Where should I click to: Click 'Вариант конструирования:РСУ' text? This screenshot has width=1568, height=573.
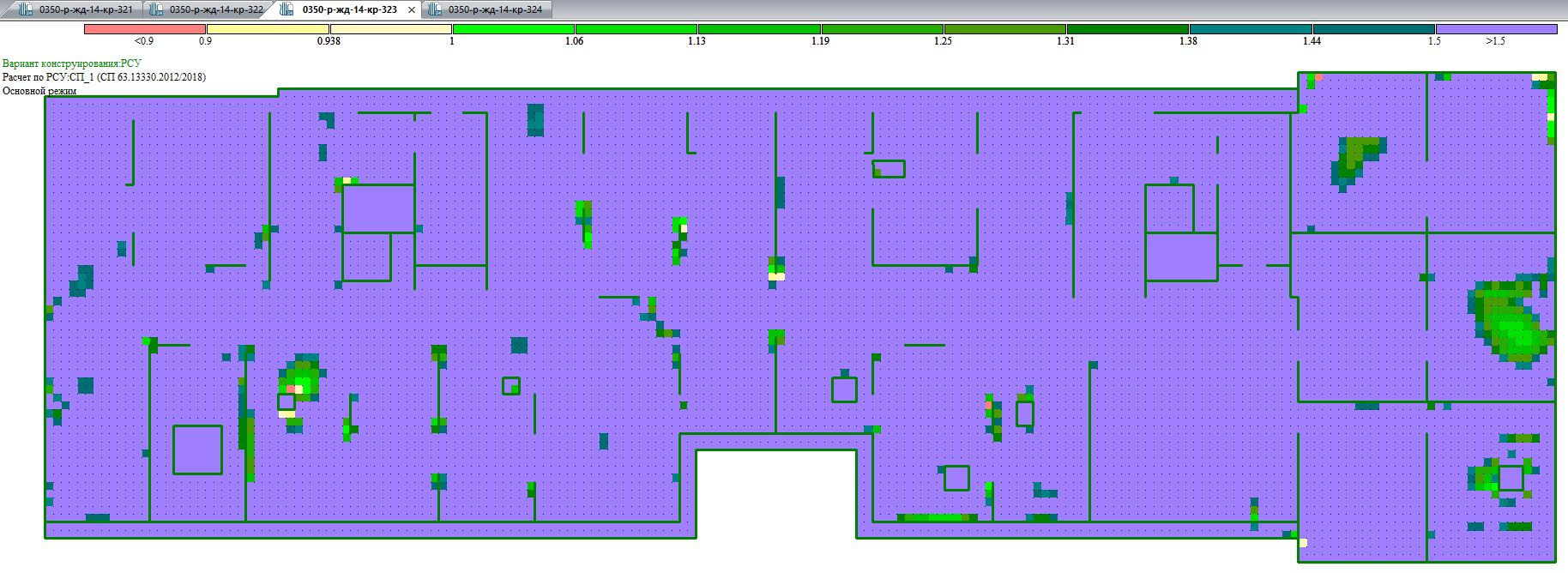pos(72,63)
